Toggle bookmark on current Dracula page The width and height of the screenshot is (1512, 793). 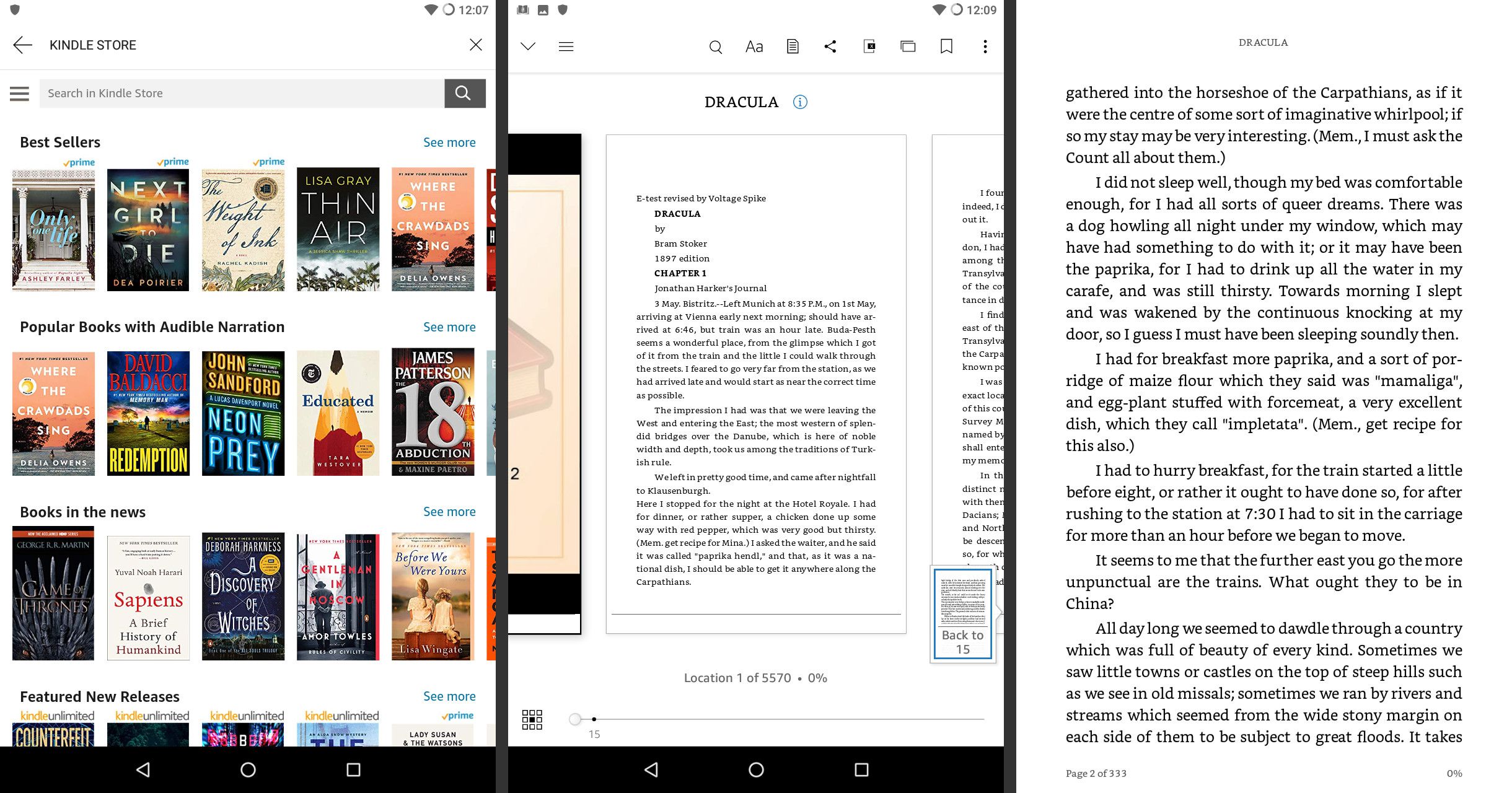tap(945, 46)
